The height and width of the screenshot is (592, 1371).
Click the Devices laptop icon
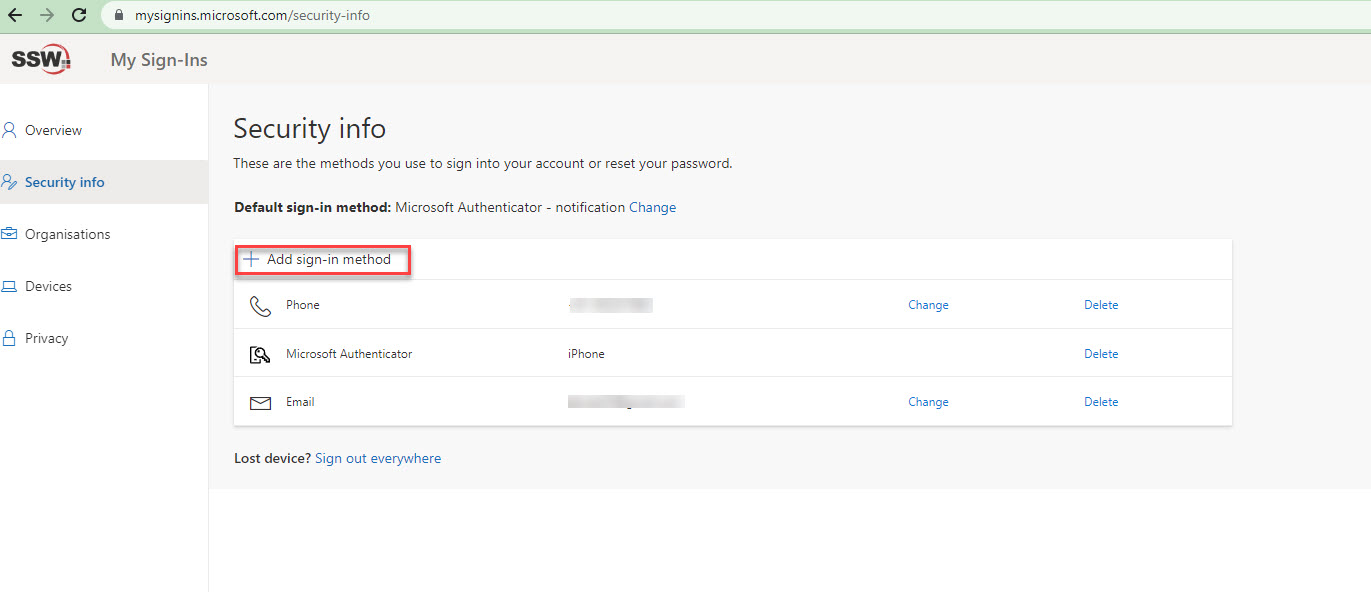9,286
